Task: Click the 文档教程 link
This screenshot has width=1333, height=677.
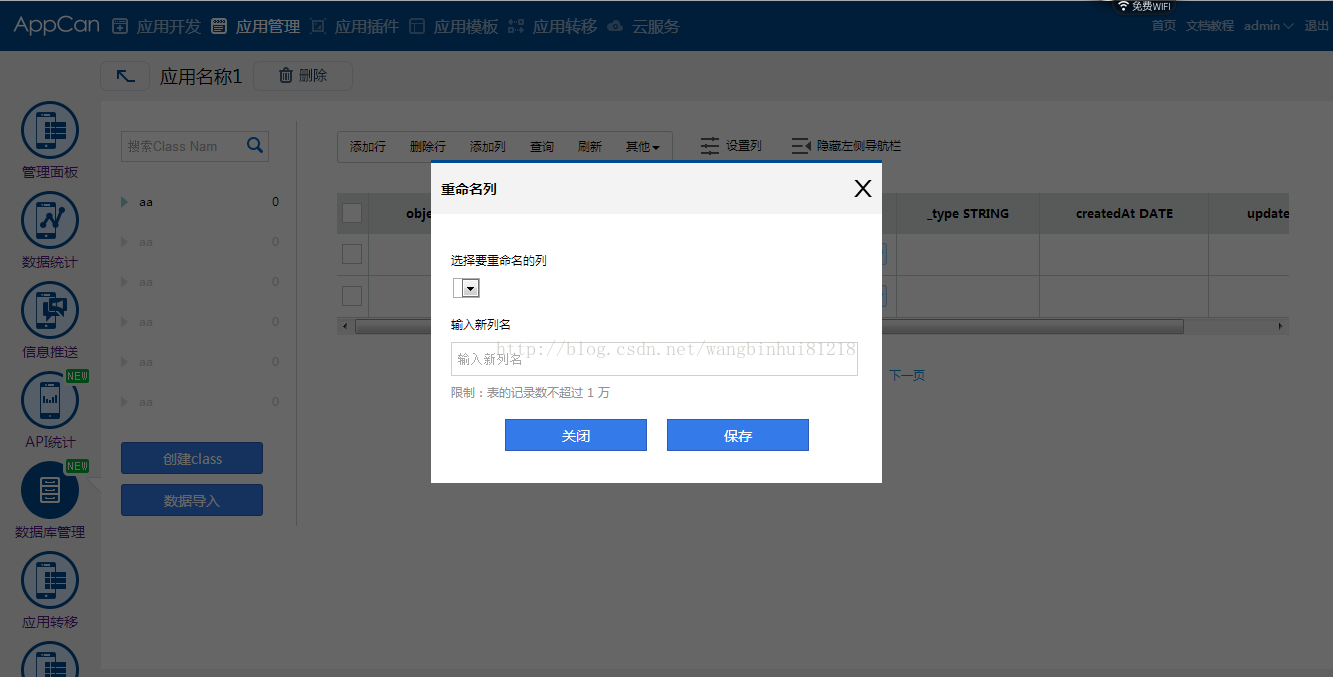Action: coord(1210,26)
